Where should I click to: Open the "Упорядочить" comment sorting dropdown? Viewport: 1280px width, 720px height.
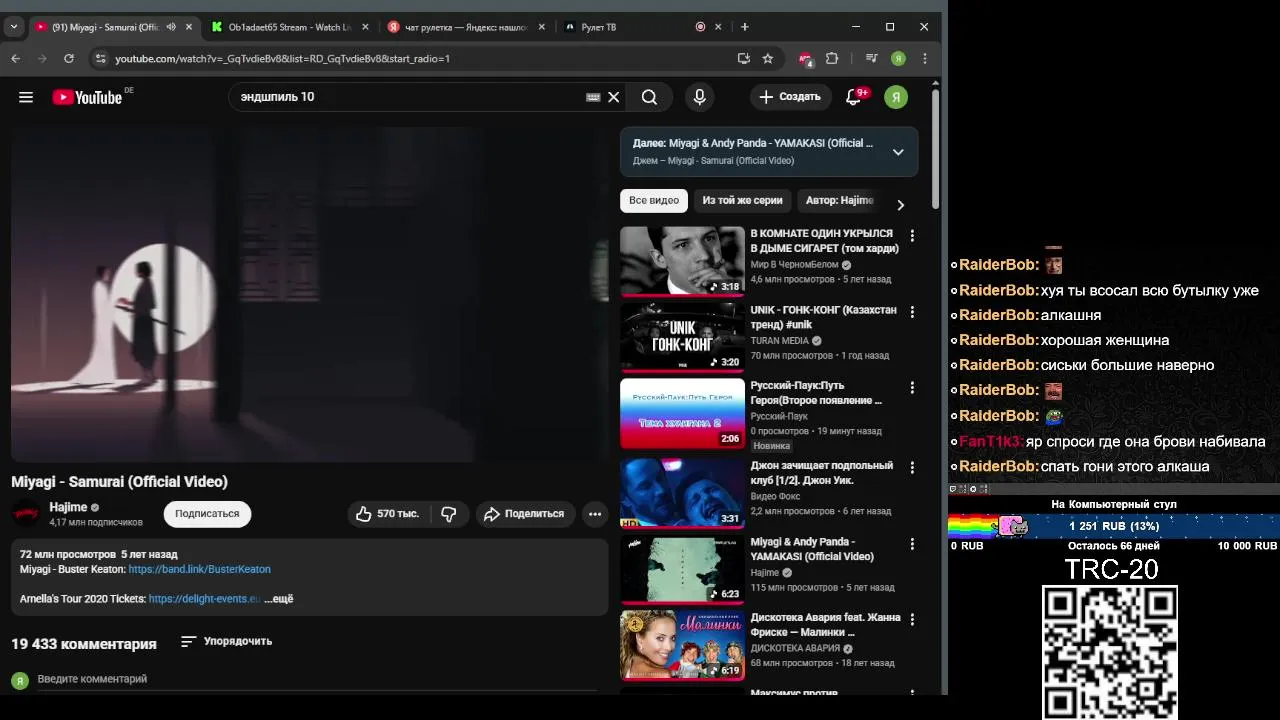point(226,642)
